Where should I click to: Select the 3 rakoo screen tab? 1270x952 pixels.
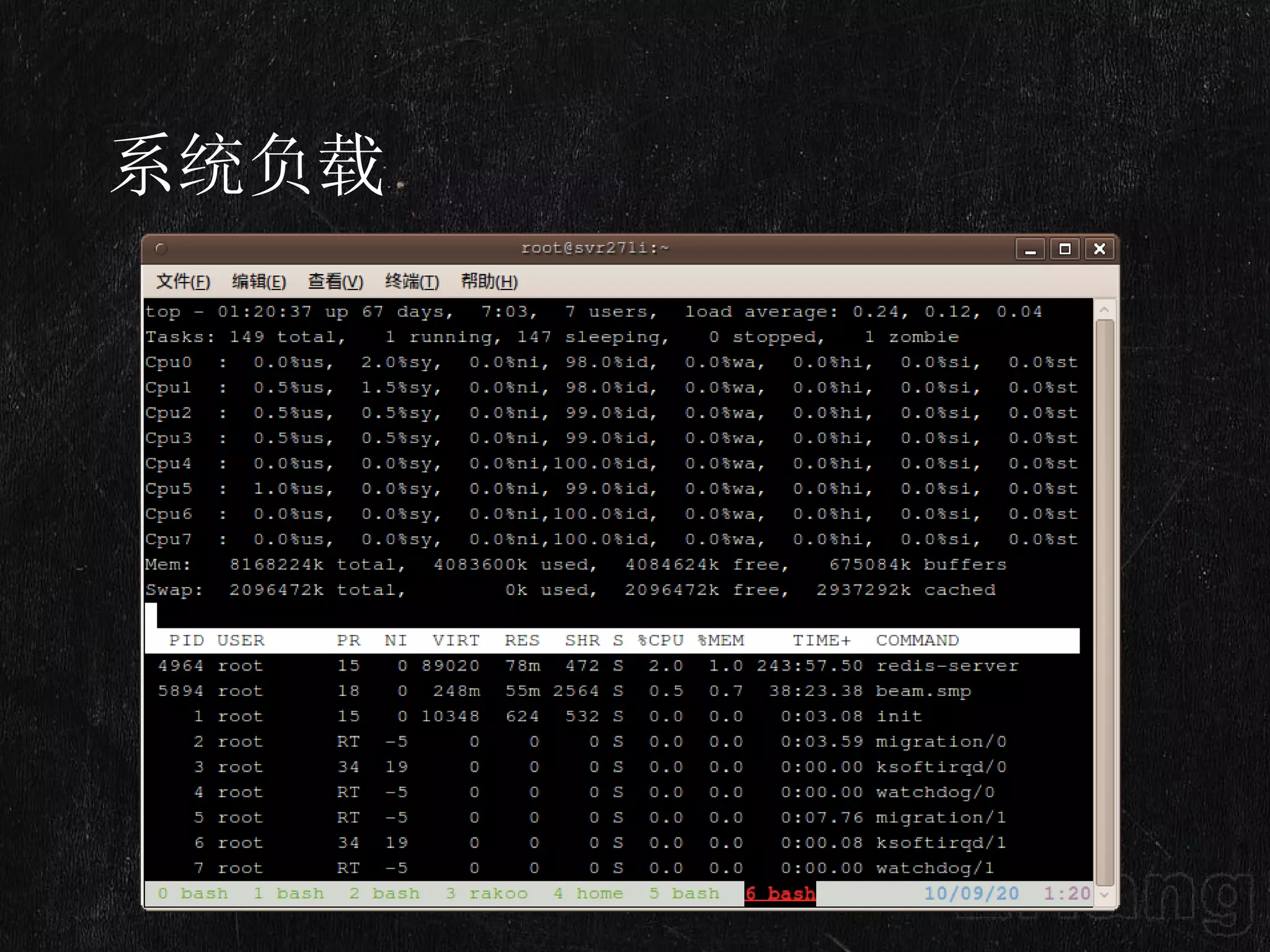point(487,894)
